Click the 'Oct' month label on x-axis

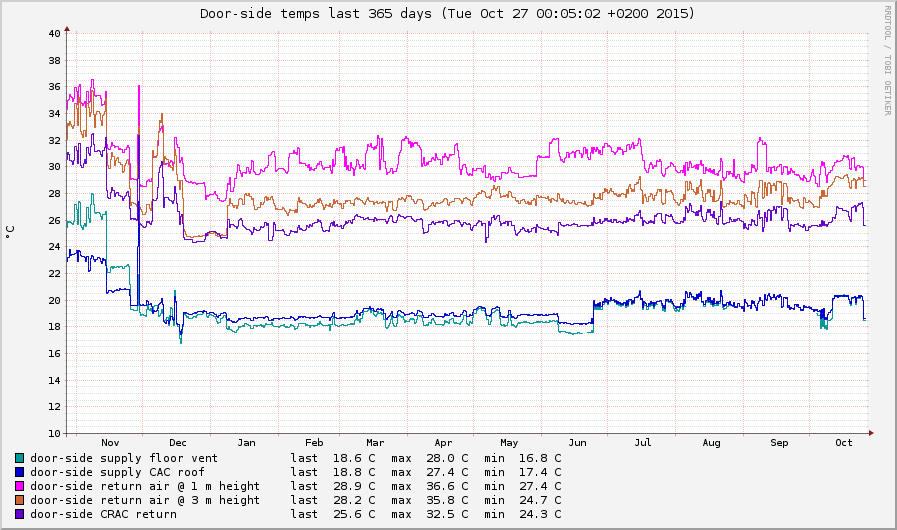coord(844,443)
